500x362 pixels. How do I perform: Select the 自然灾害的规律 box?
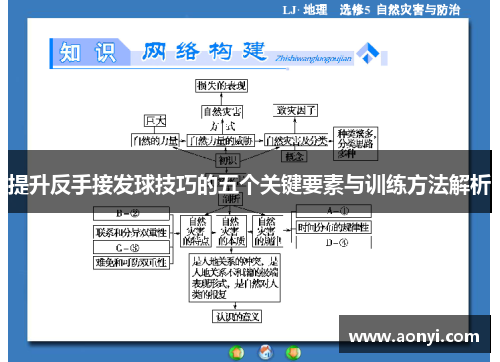point(267,231)
